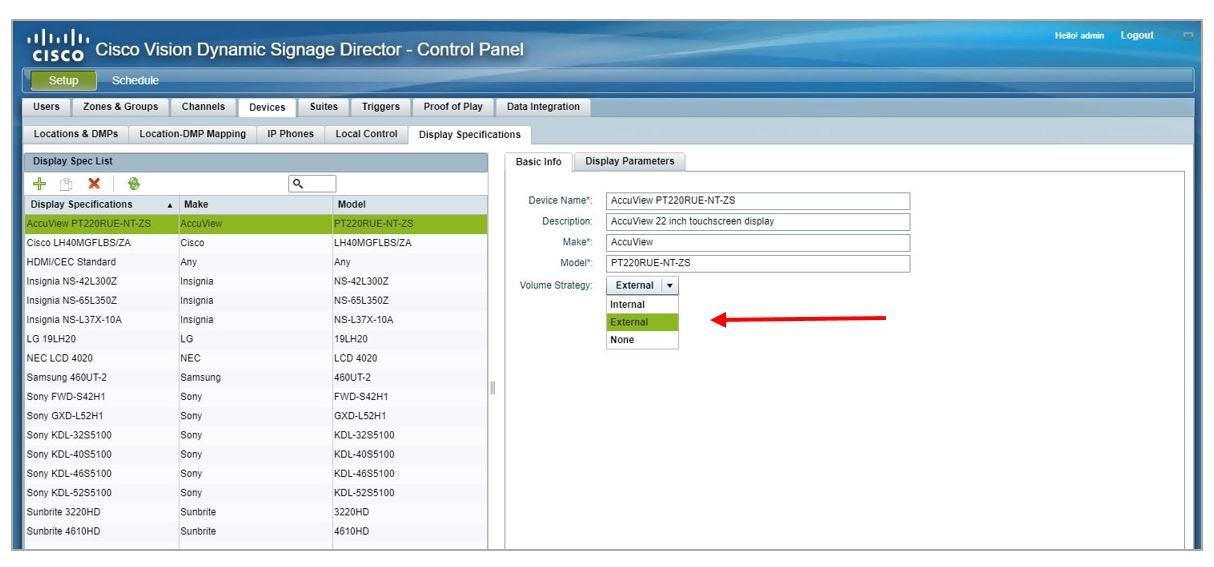Go to Local Control sub-tab
1214x567 pixels.
pyautogui.click(x=366, y=134)
